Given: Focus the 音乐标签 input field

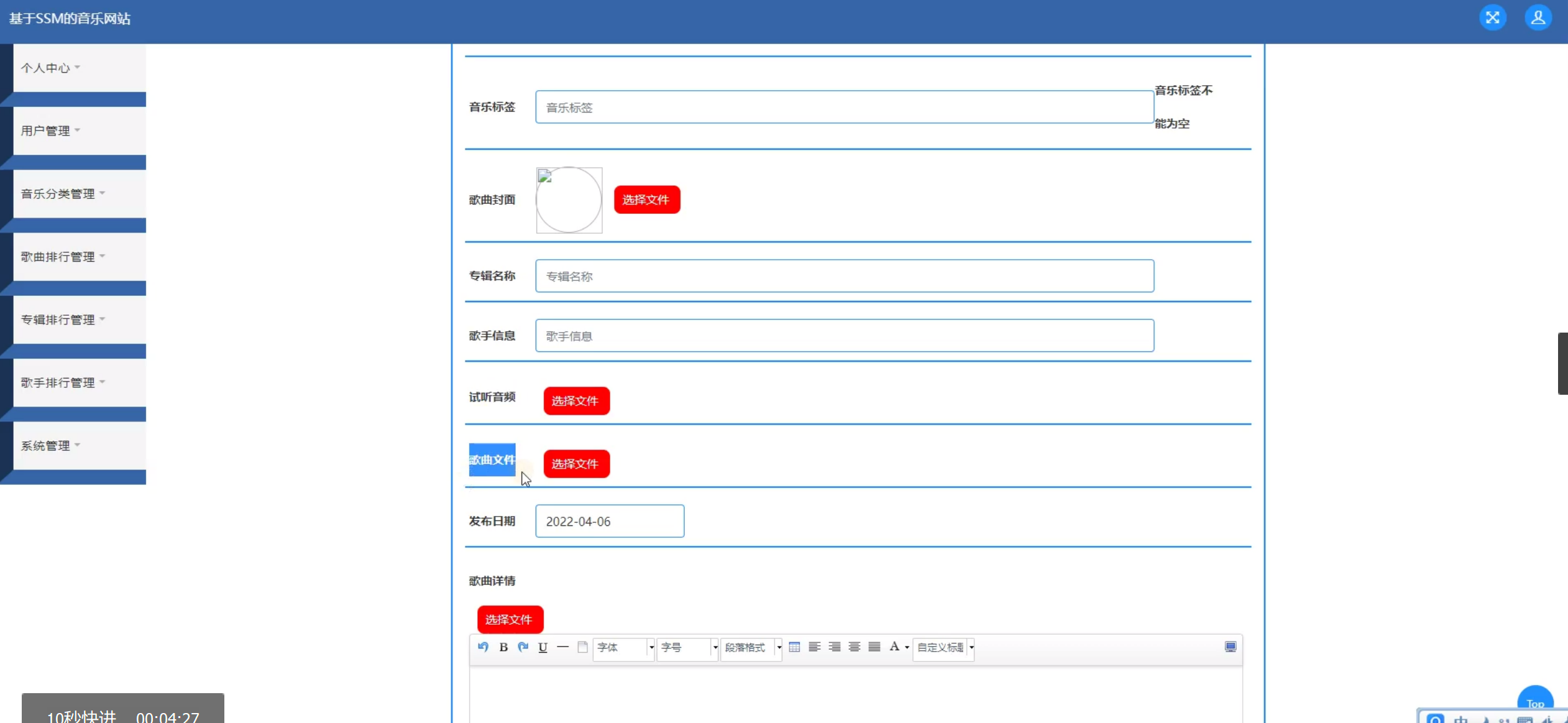Looking at the screenshot, I should pos(845,107).
